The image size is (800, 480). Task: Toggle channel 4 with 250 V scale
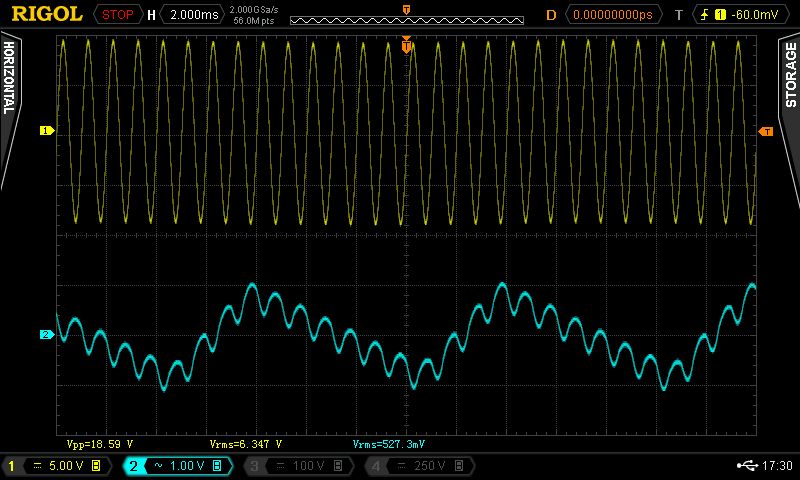pyautogui.click(x=415, y=466)
